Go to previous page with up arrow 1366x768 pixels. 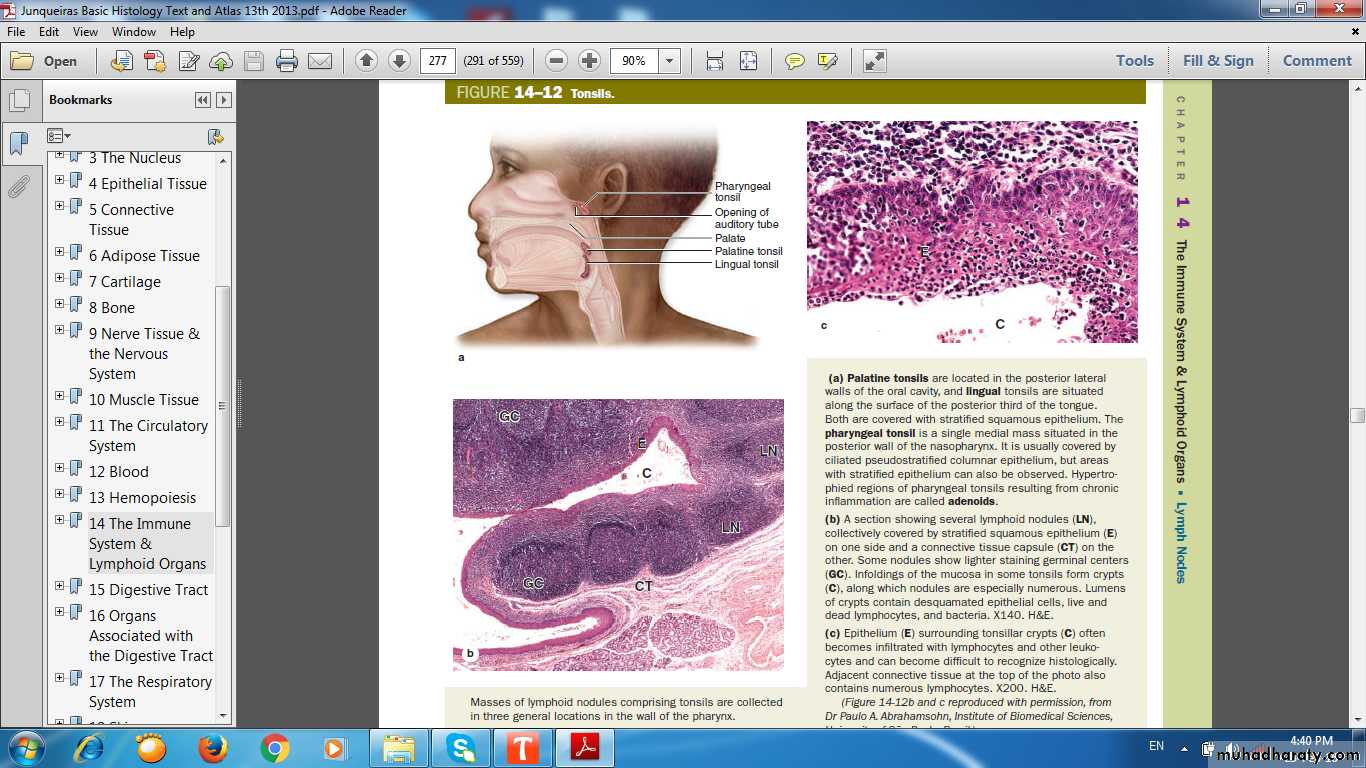[x=366, y=61]
